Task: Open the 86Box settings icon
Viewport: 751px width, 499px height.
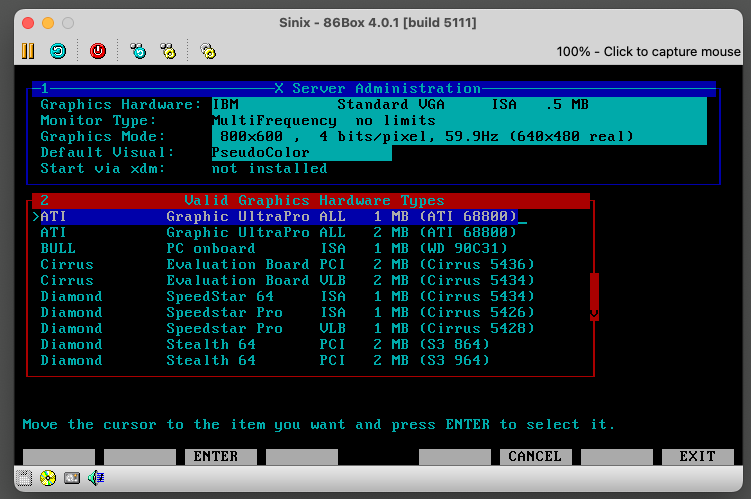Action: coord(208,50)
